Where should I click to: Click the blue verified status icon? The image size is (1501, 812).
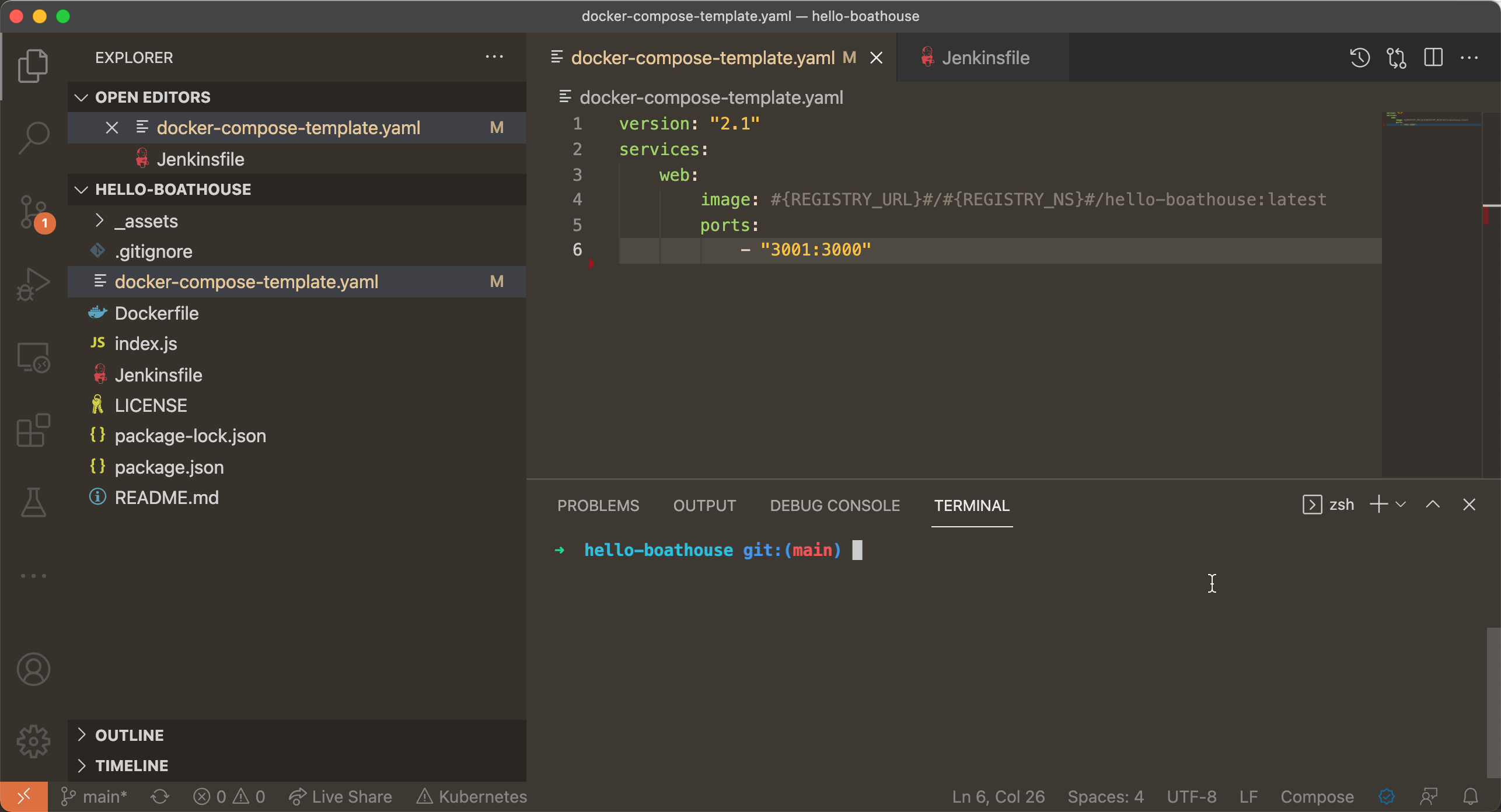click(x=1387, y=797)
